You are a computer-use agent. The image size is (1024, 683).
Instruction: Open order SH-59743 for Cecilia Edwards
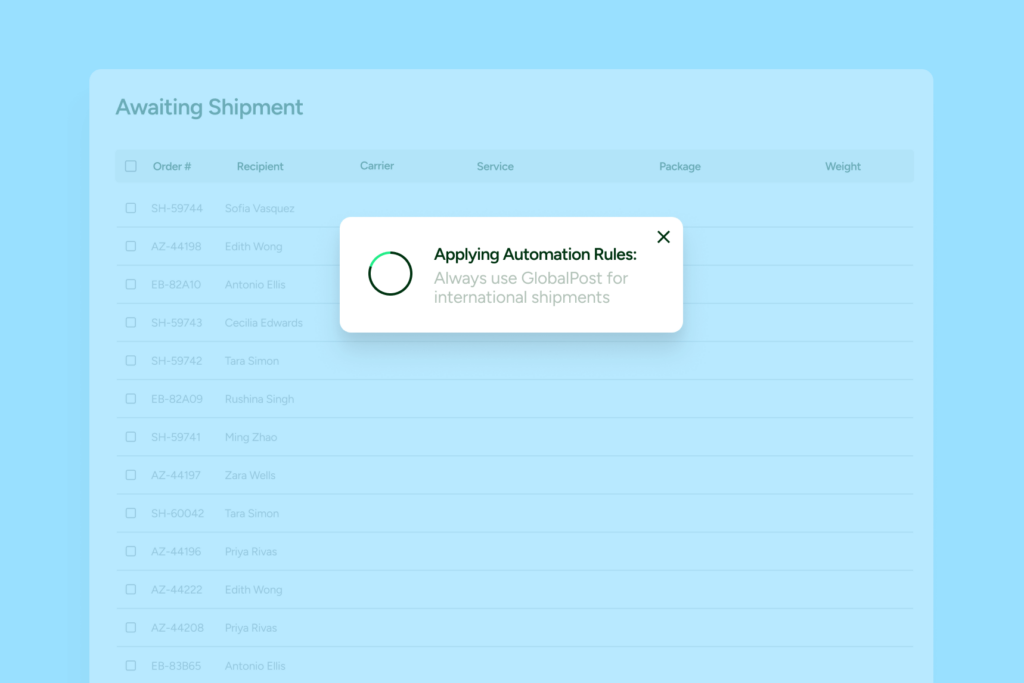177,323
